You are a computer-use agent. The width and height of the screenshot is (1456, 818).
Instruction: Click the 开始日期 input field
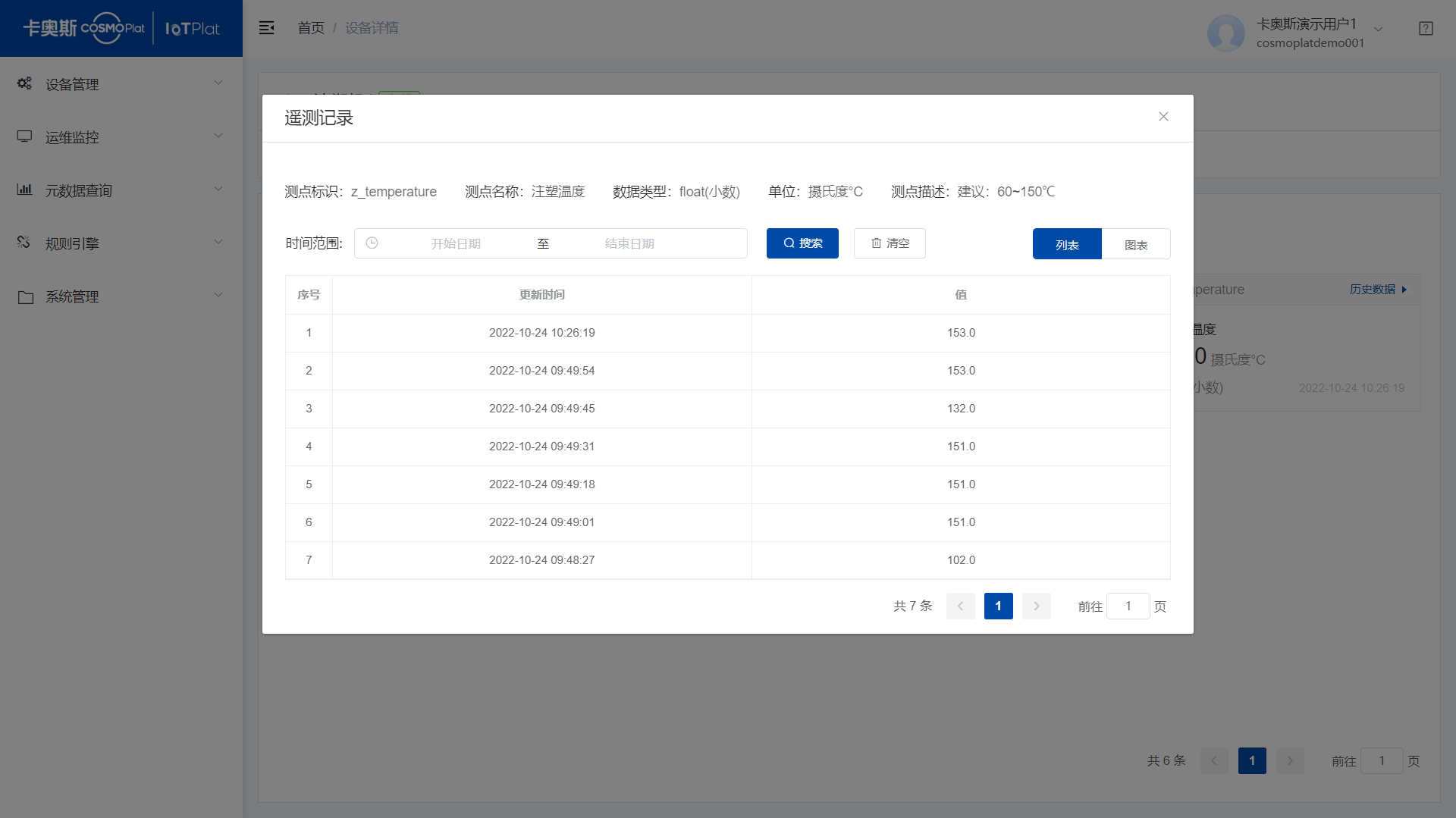(x=456, y=243)
